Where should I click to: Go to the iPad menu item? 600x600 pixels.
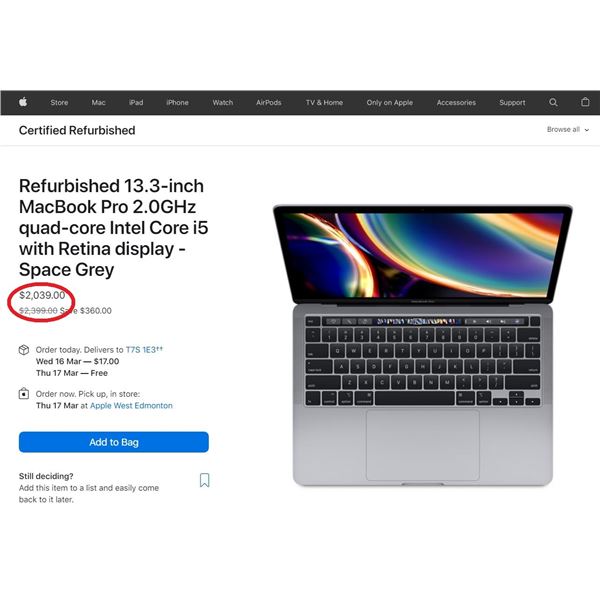136,103
